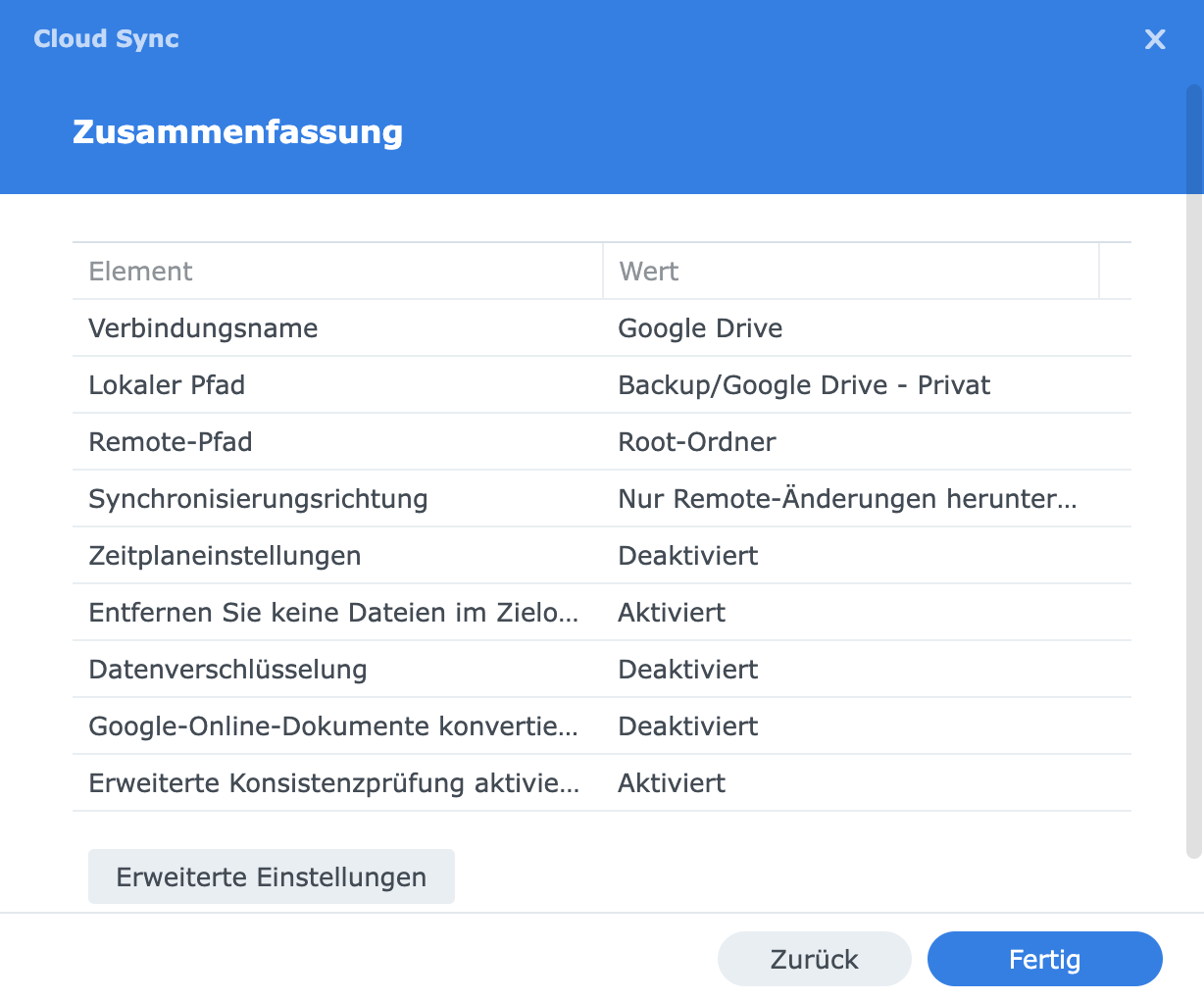Click the 'Google Drive' connection name value
This screenshot has height=1000, width=1204.
tap(700, 328)
